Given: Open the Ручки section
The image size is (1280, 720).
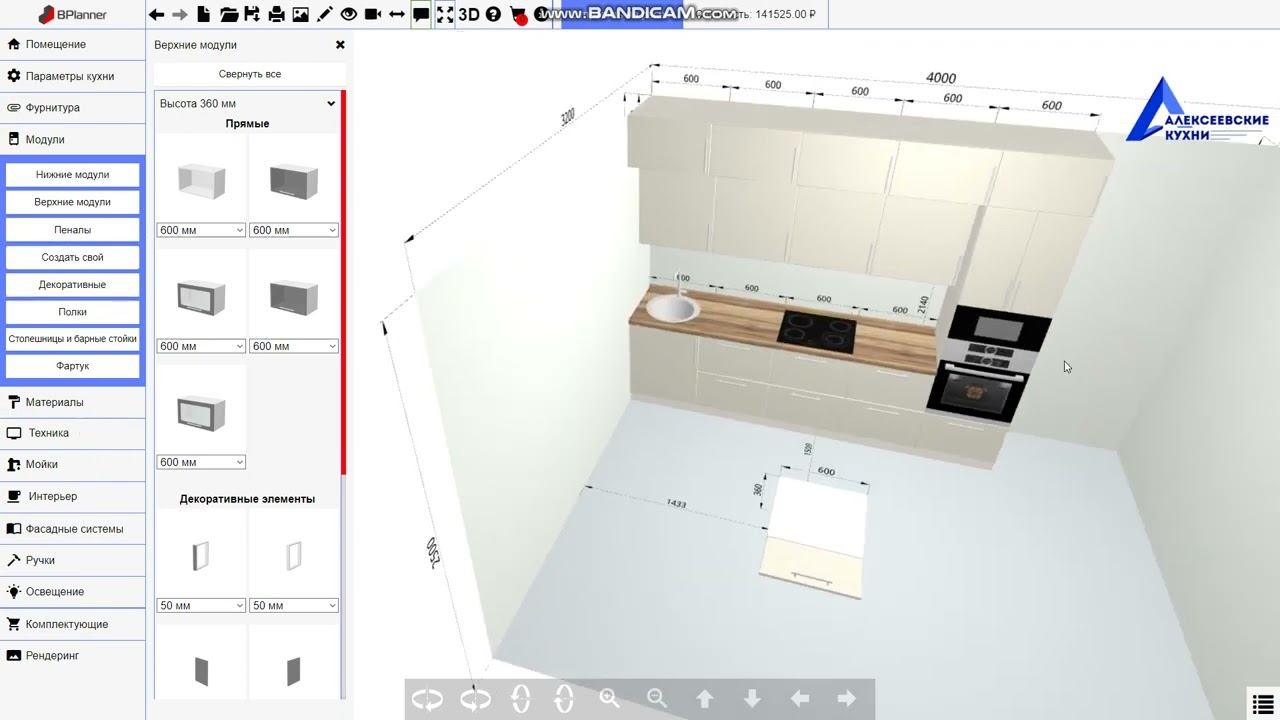Looking at the screenshot, I should coord(72,560).
